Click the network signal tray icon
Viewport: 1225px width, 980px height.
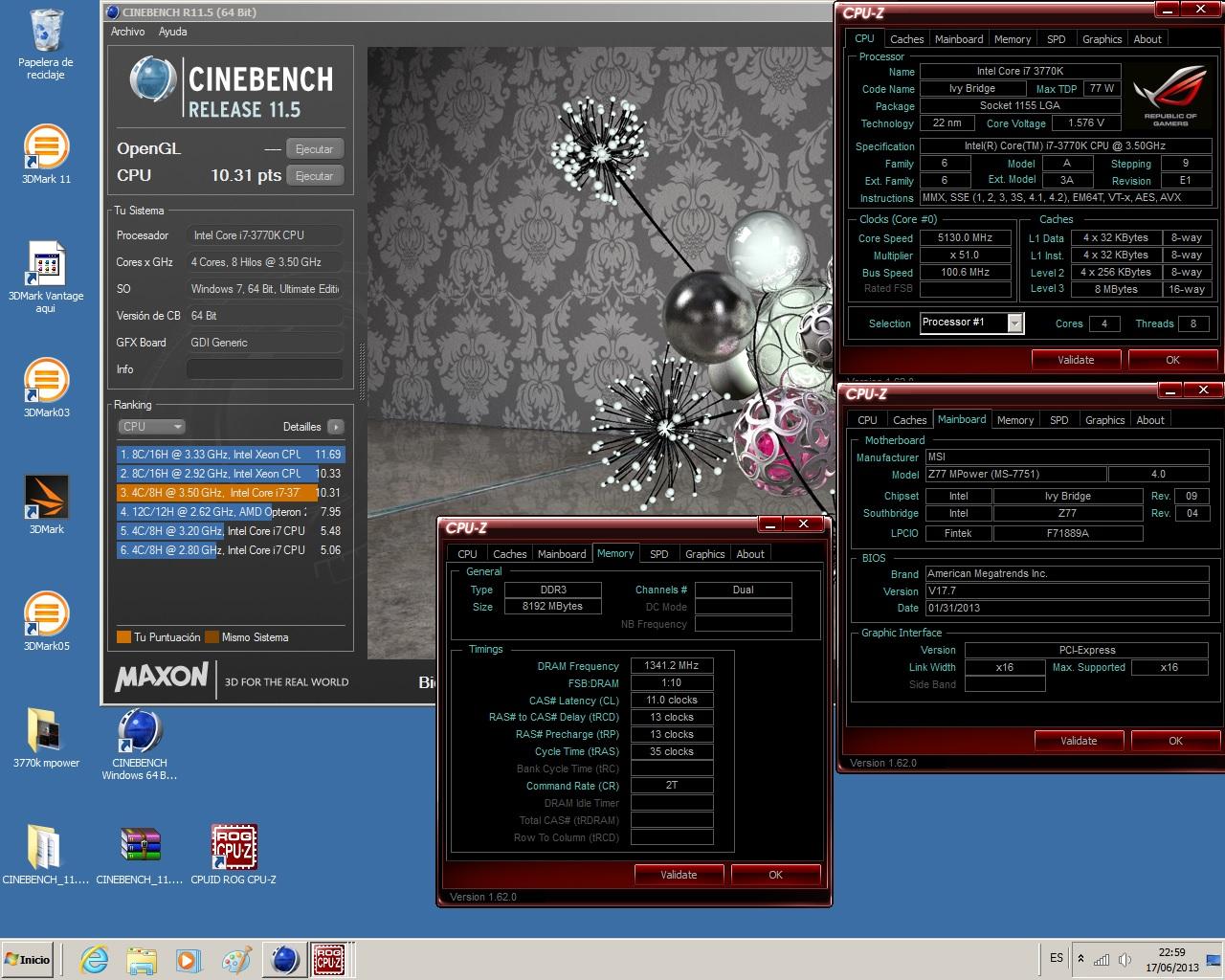(1102, 959)
